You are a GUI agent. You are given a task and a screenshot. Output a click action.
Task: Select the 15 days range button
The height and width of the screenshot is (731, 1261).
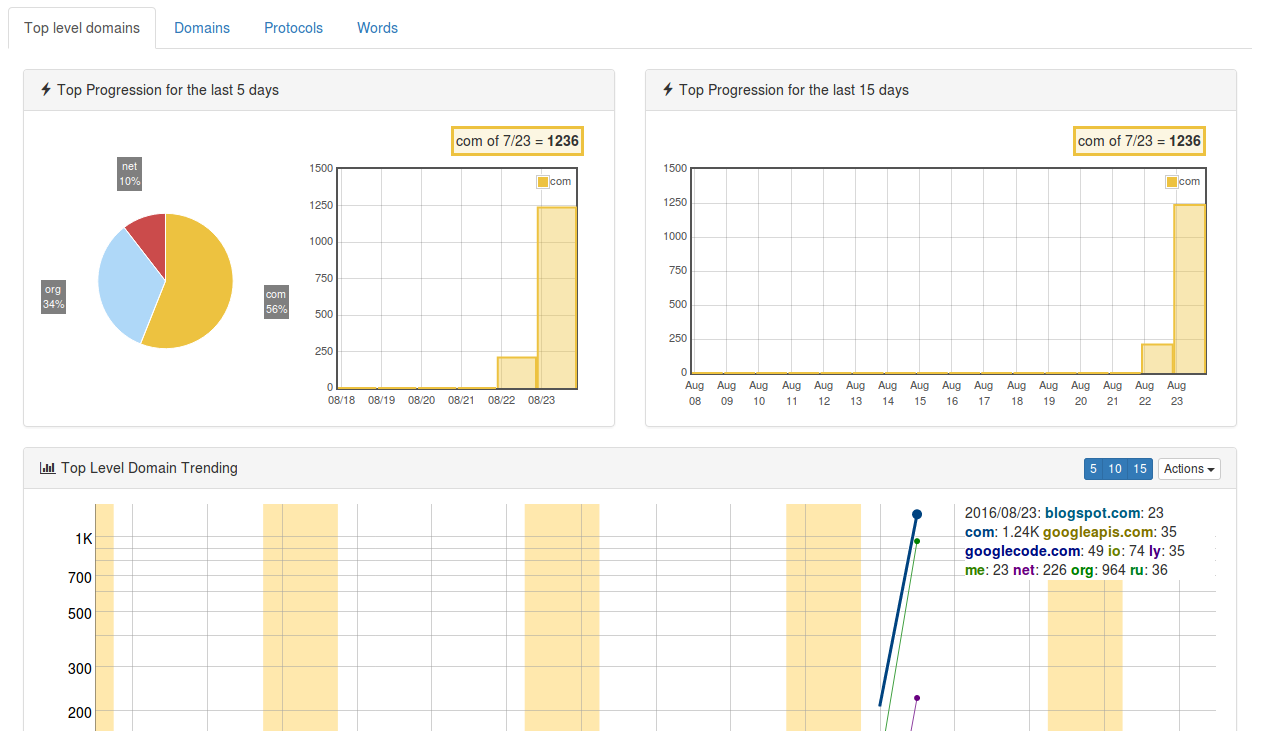tap(1140, 469)
